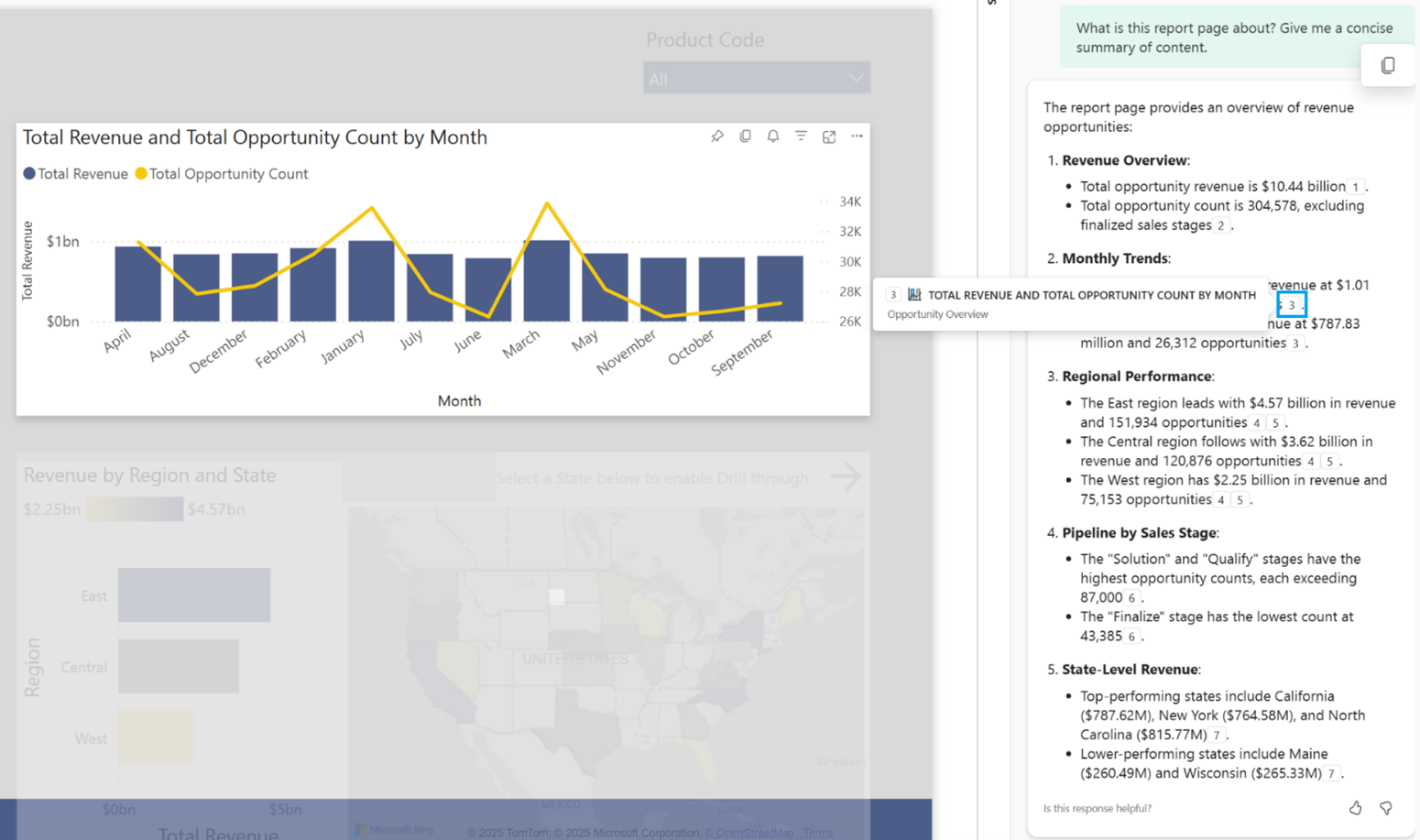Open citation 4 after 120,876 opportunities
This screenshot has height=840, width=1420.
click(x=1312, y=462)
